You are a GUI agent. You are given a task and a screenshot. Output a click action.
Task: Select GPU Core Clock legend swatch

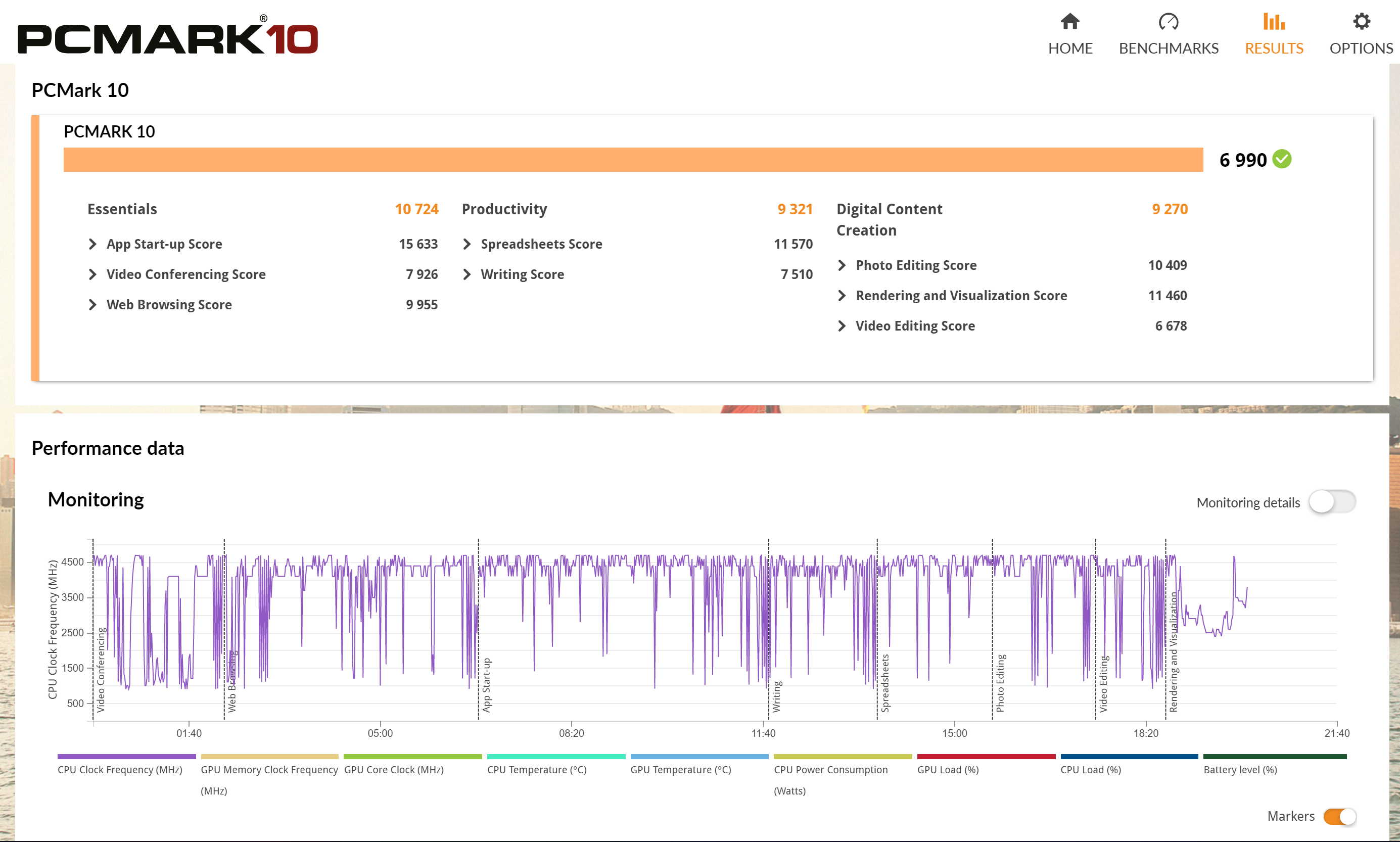[x=412, y=756]
